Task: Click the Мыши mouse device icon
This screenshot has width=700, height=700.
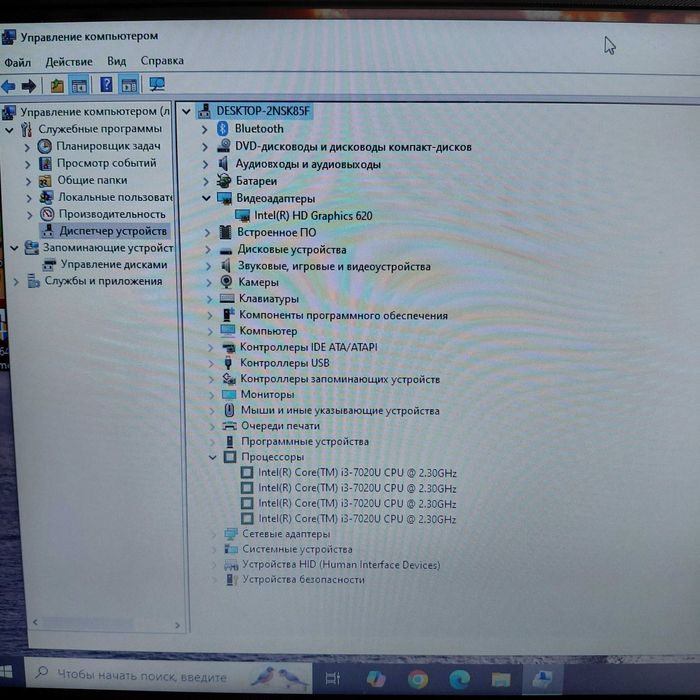Action: pos(229,410)
